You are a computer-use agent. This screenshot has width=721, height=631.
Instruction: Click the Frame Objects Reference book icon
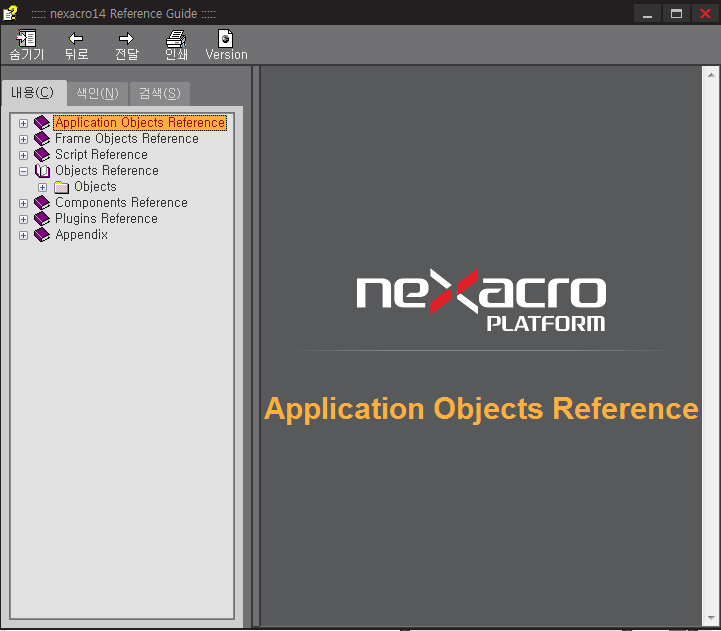coord(42,138)
